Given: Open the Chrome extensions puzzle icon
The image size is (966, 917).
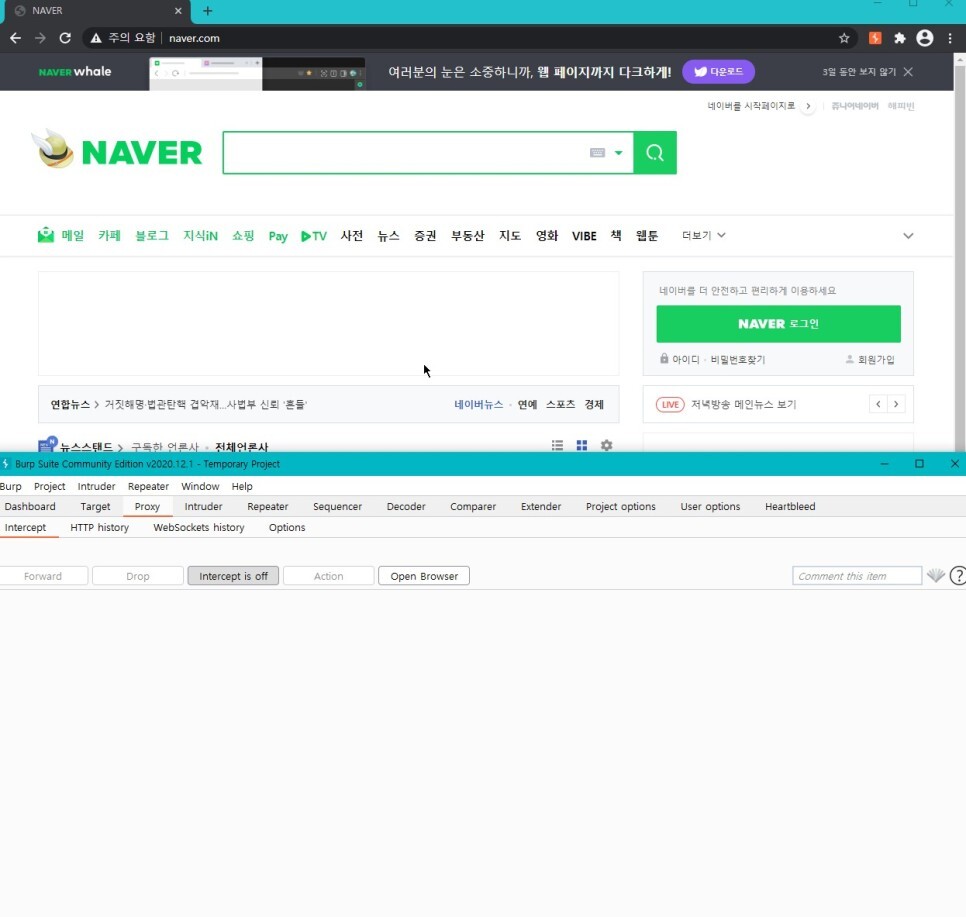Looking at the screenshot, I should (899, 38).
